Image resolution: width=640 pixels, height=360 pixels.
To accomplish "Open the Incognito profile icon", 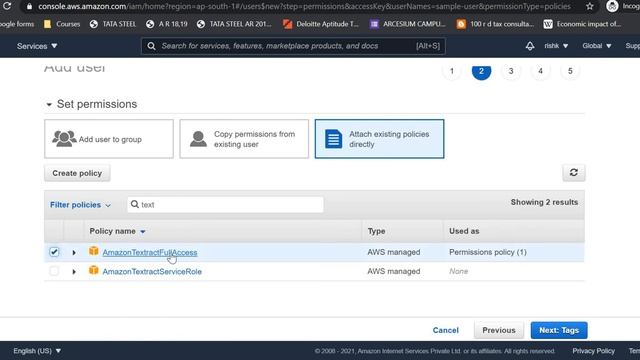I will tap(612, 6).
